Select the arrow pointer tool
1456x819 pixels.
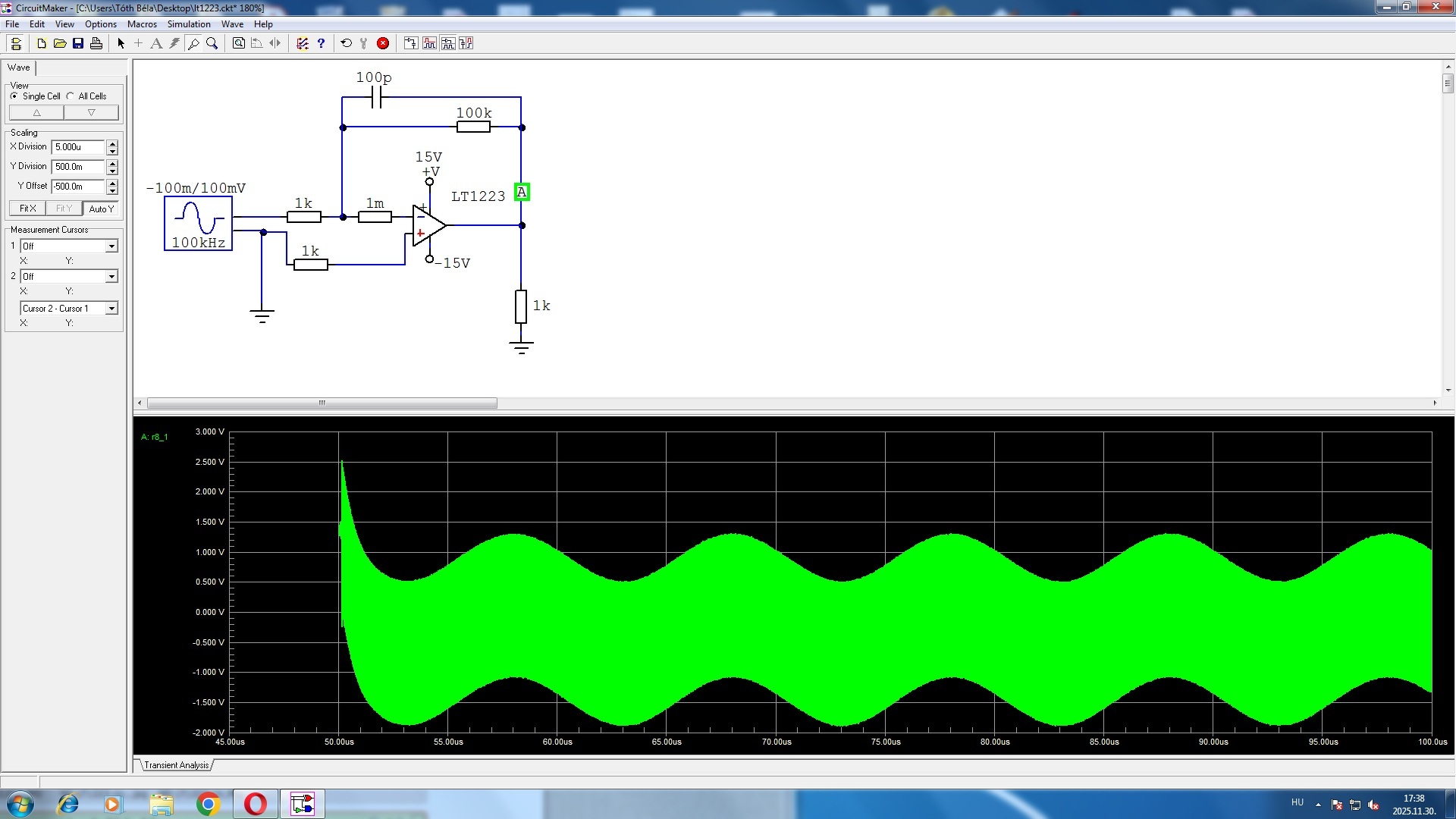coord(121,43)
